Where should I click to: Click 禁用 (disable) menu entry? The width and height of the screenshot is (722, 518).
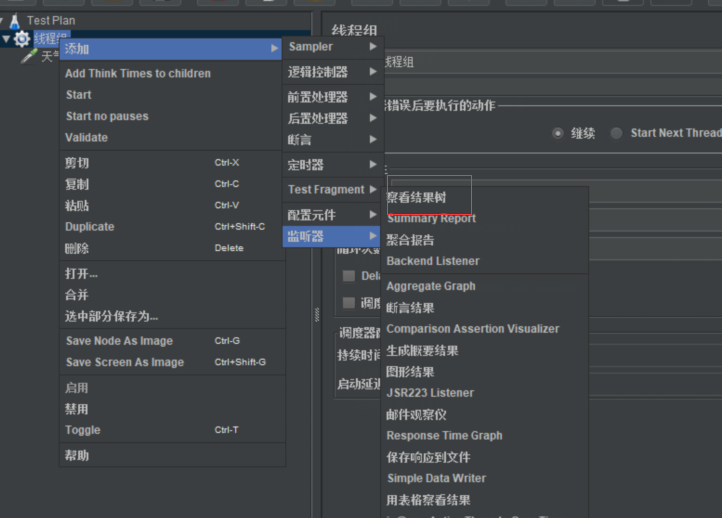tap(173, 409)
